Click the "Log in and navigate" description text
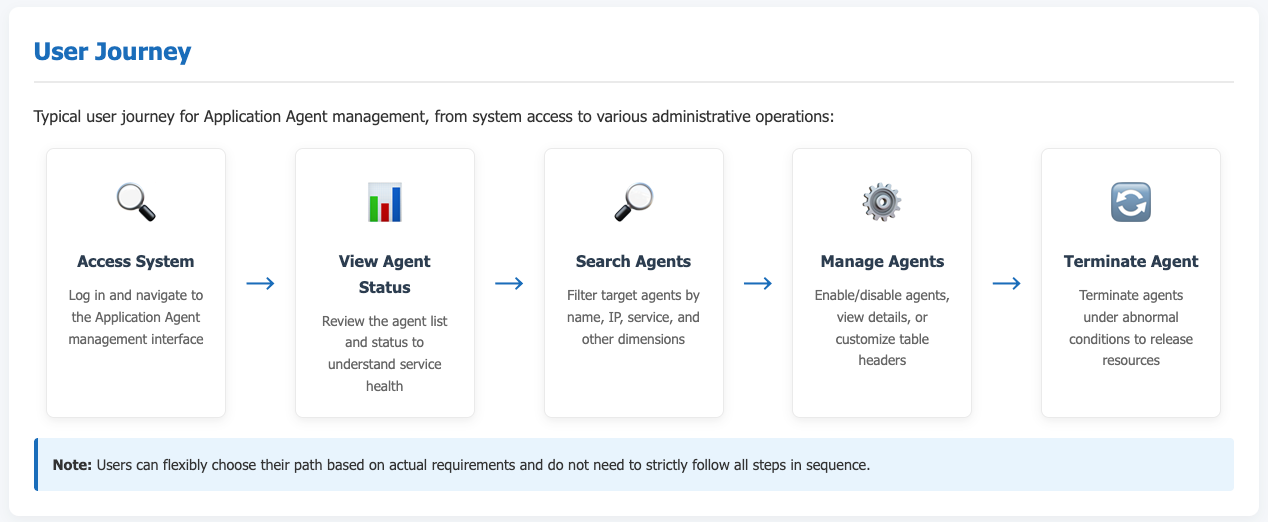The image size is (1268, 522). tap(136, 317)
